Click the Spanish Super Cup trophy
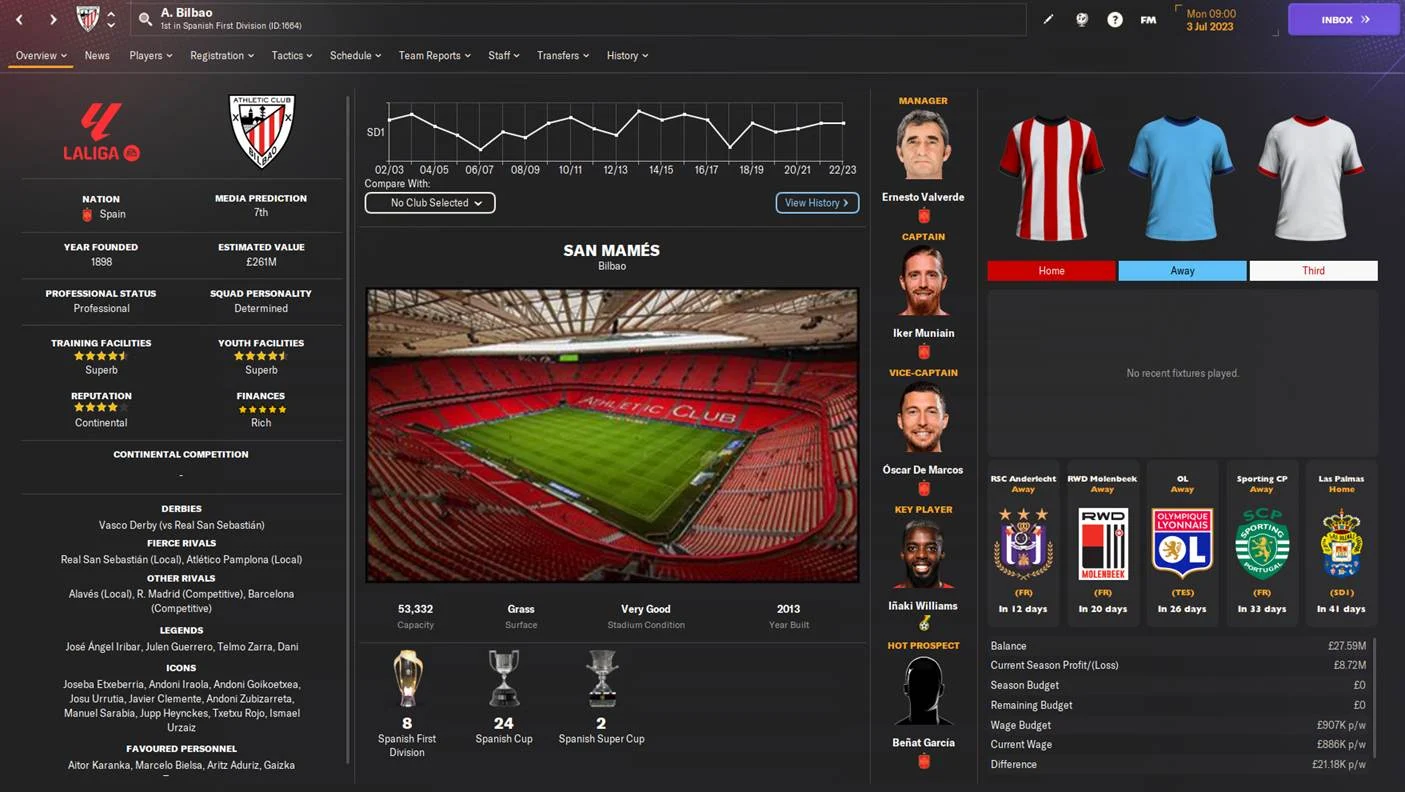 coord(601,679)
